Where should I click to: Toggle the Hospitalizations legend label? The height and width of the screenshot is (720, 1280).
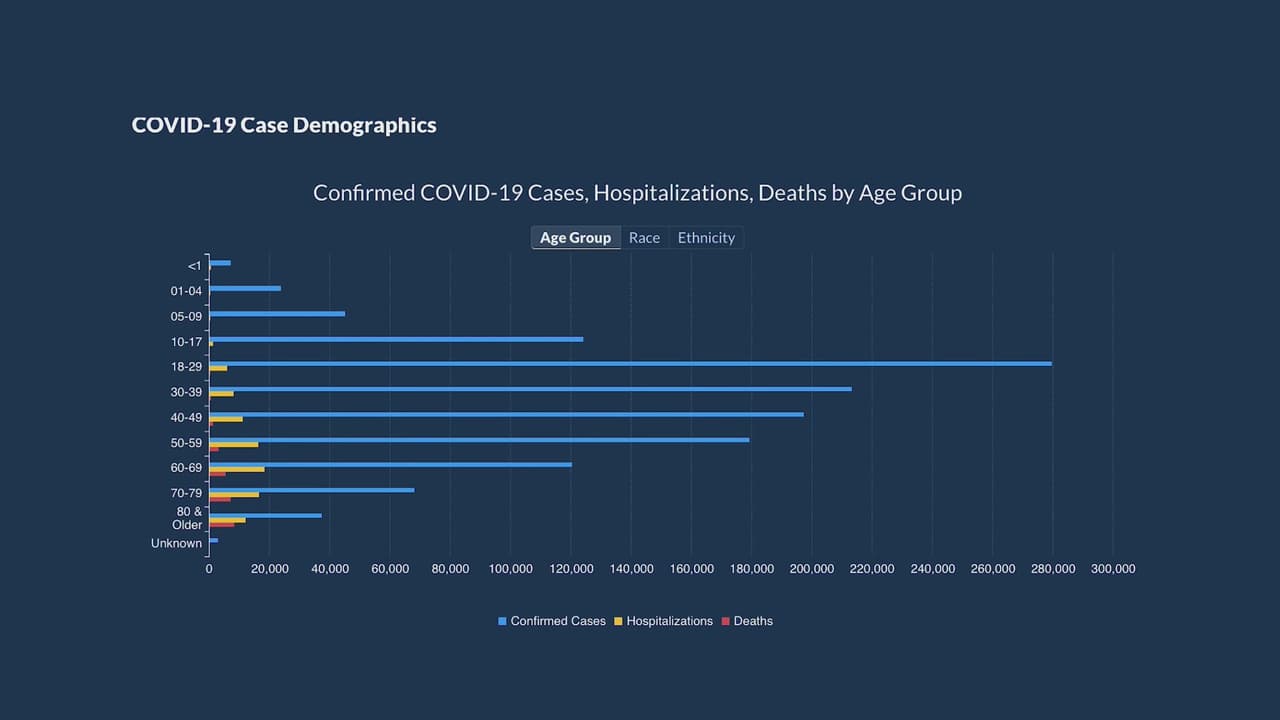pyautogui.click(x=669, y=621)
